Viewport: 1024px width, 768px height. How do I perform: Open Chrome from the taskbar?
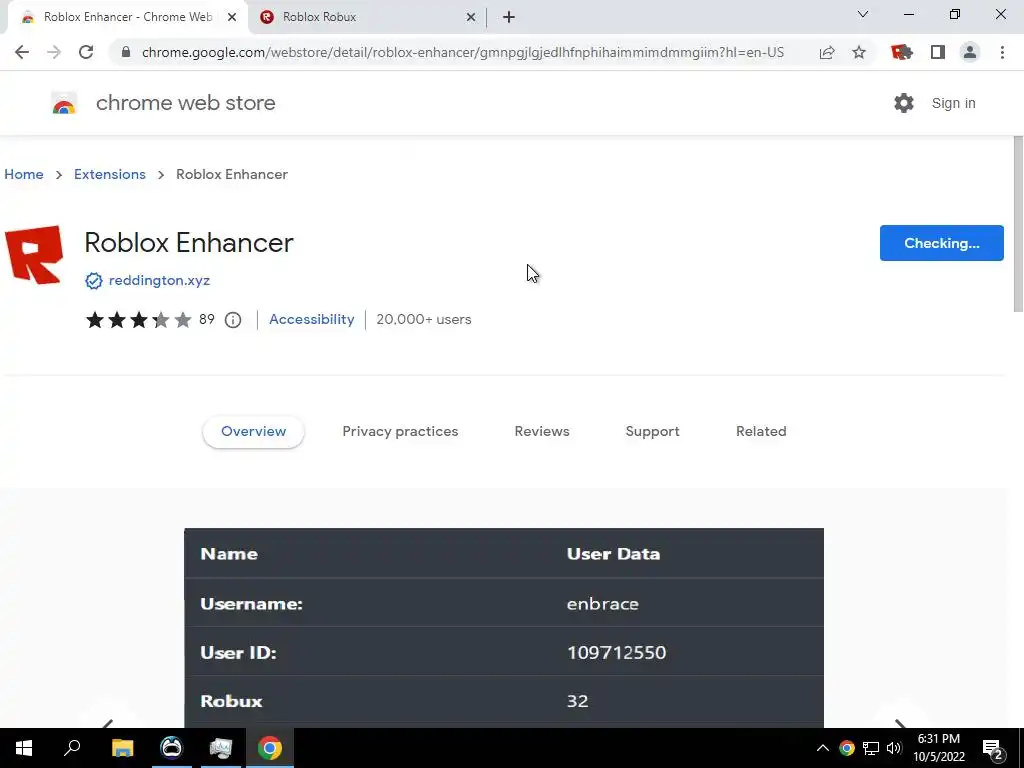270,748
